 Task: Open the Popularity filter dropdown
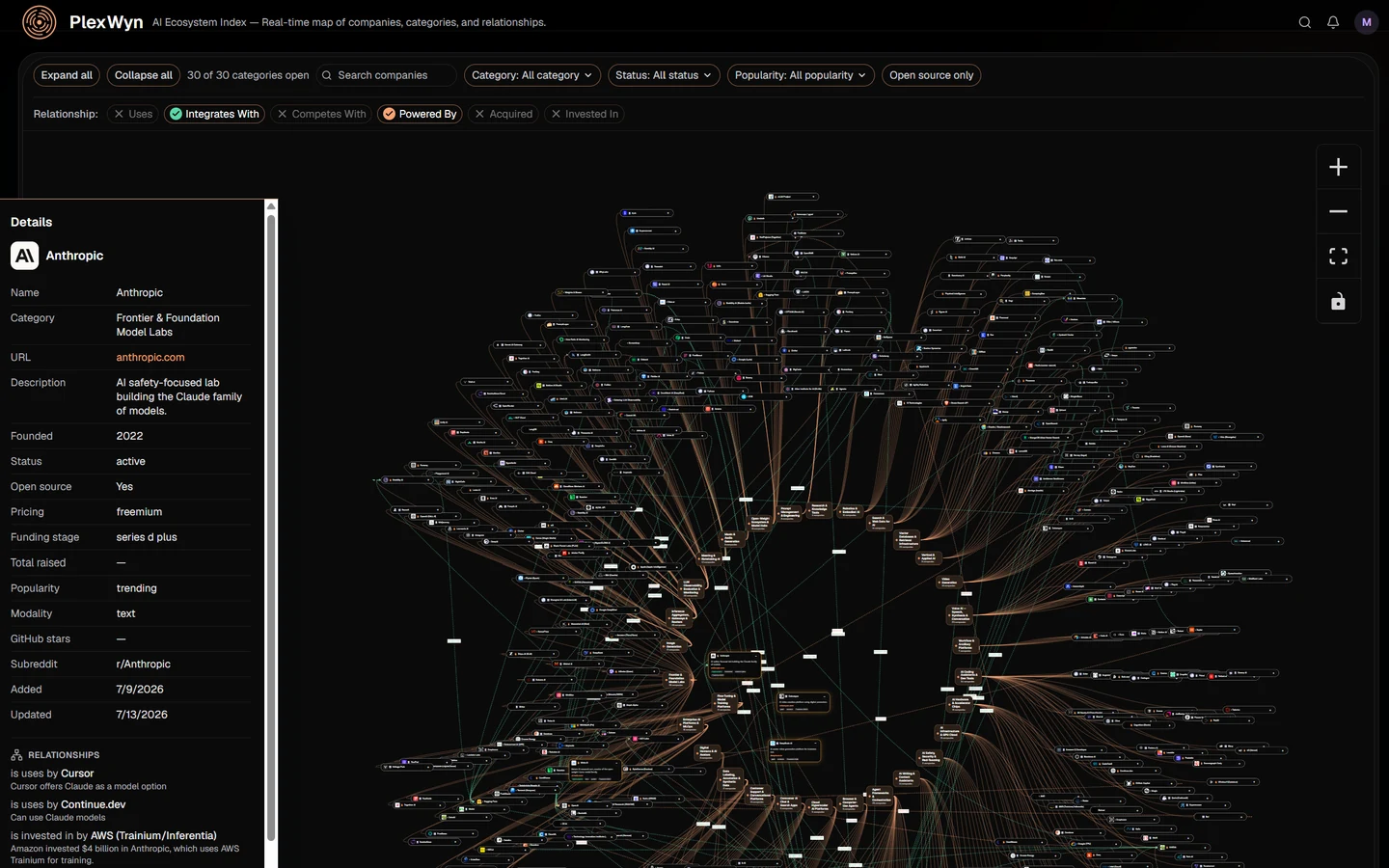coord(801,75)
